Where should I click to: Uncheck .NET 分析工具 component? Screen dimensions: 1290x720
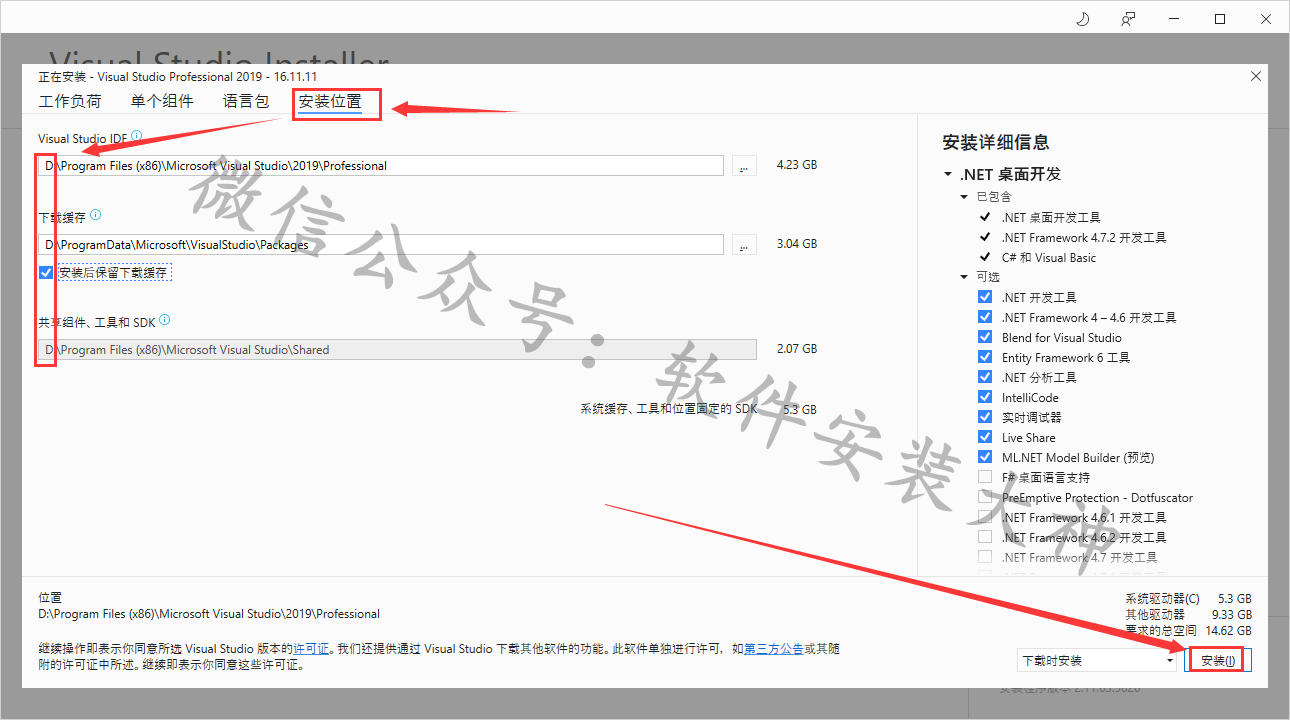tap(985, 377)
